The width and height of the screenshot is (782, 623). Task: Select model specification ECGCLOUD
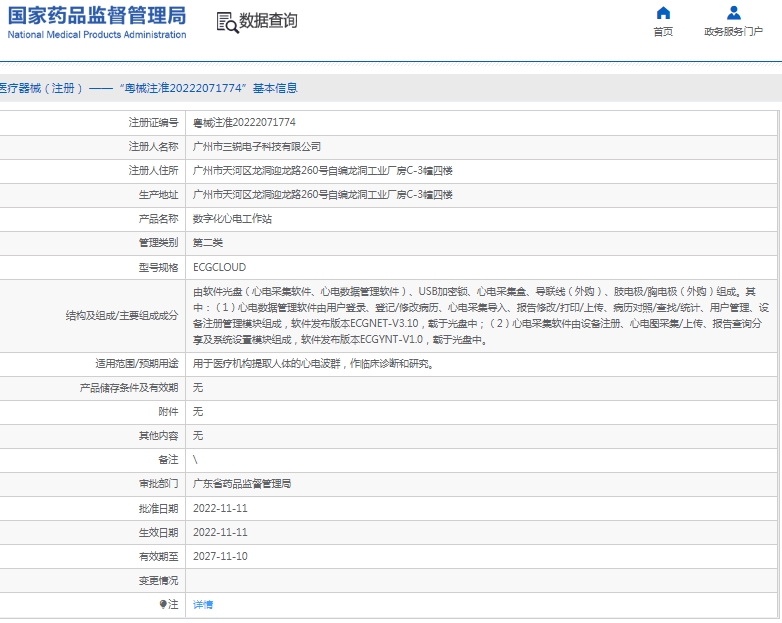point(219,267)
